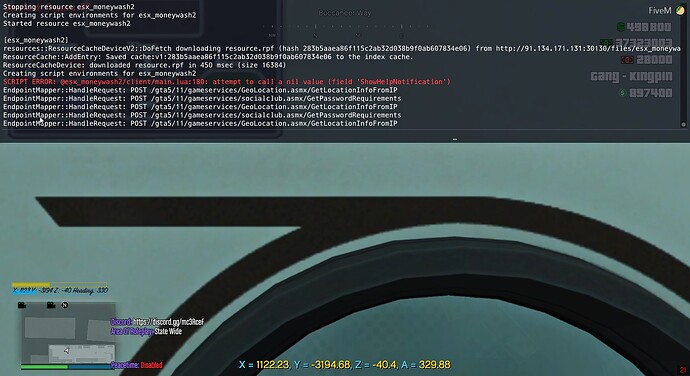Click the green bank icon beside 37323003
Image resolution: width=690 pixels, height=376 pixels.
click(x=606, y=43)
